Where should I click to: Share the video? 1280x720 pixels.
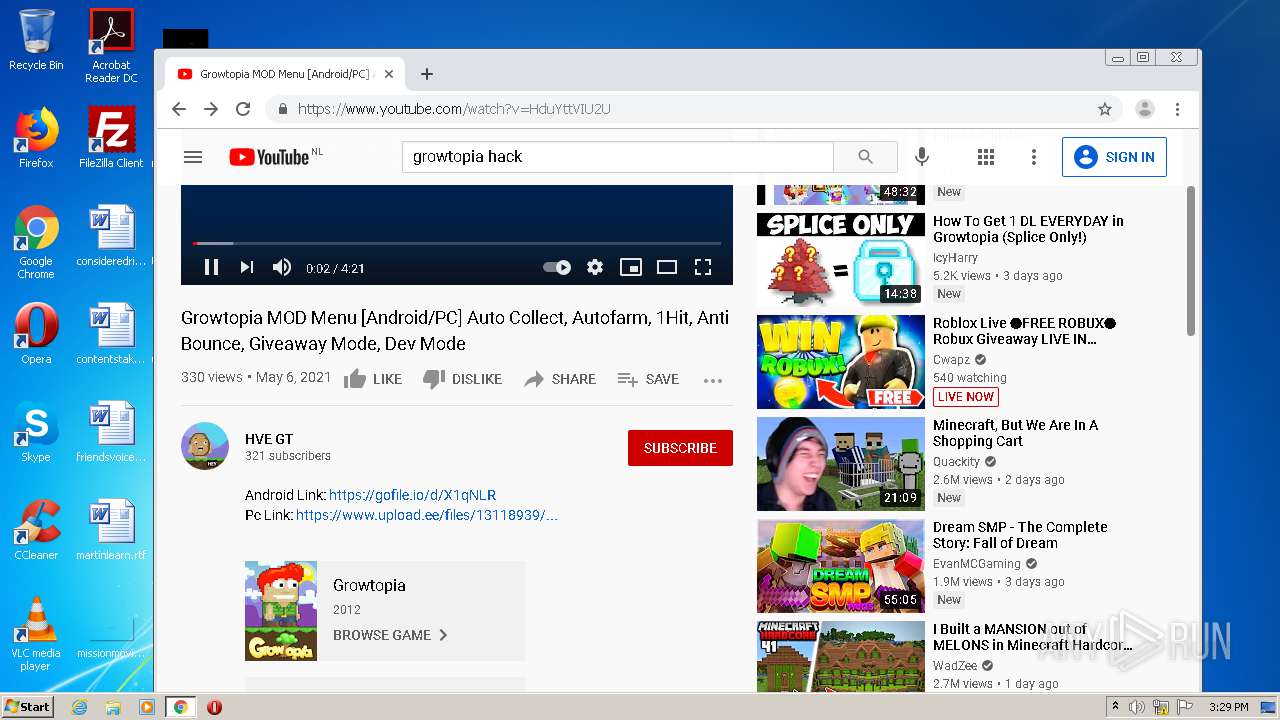(560, 379)
